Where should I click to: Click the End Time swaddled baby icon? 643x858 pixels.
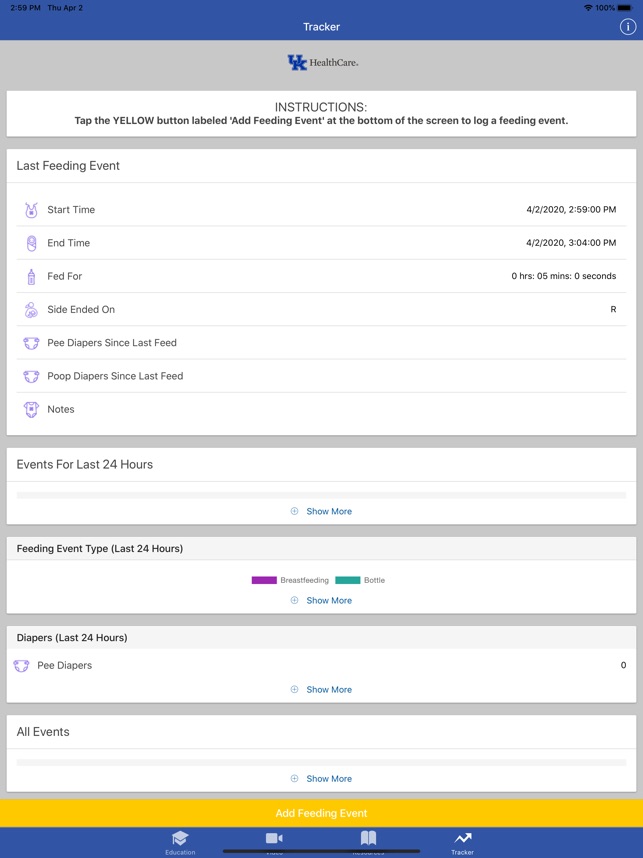[x=31, y=243]
